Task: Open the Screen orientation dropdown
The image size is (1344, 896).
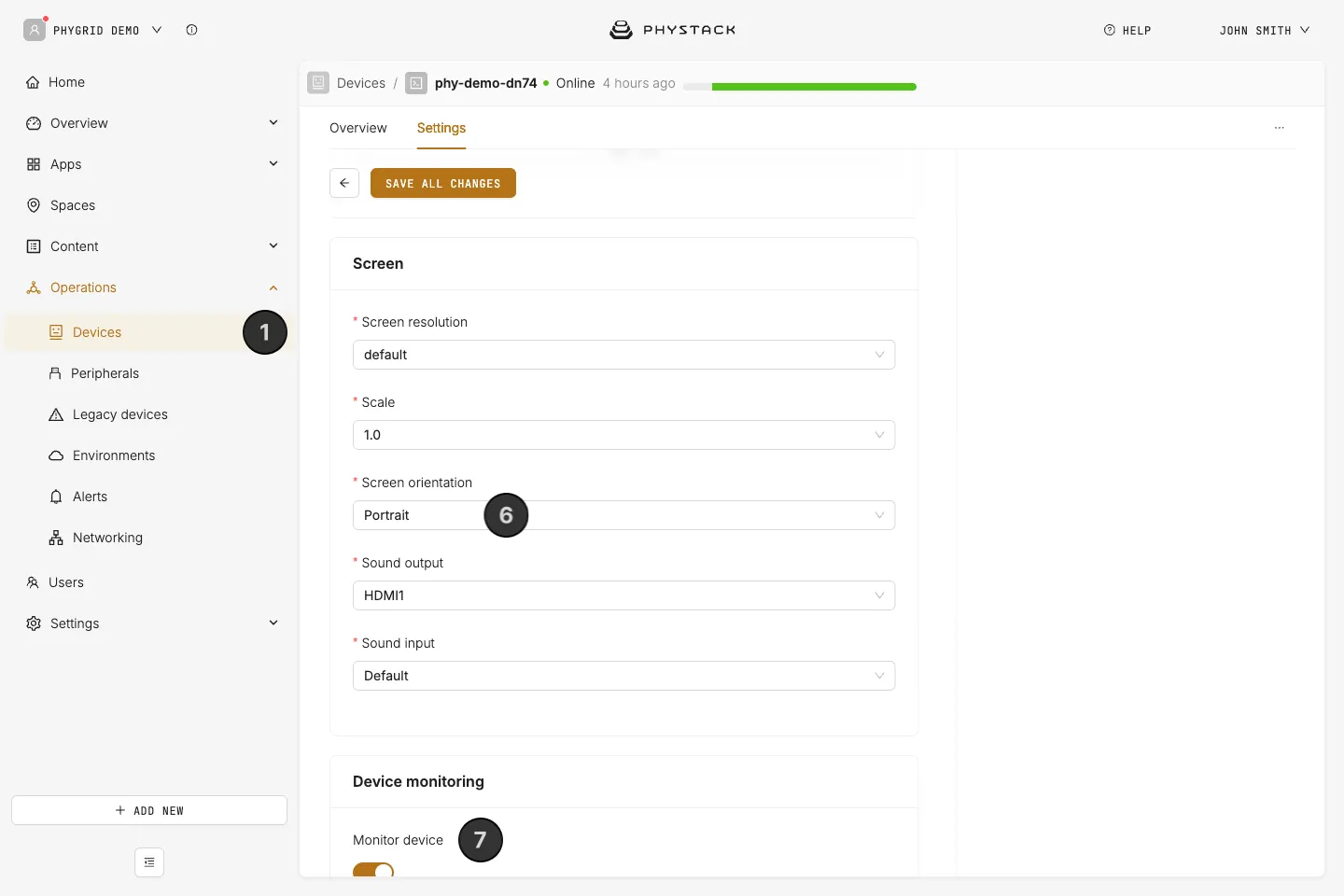Action: click(623, 515)
